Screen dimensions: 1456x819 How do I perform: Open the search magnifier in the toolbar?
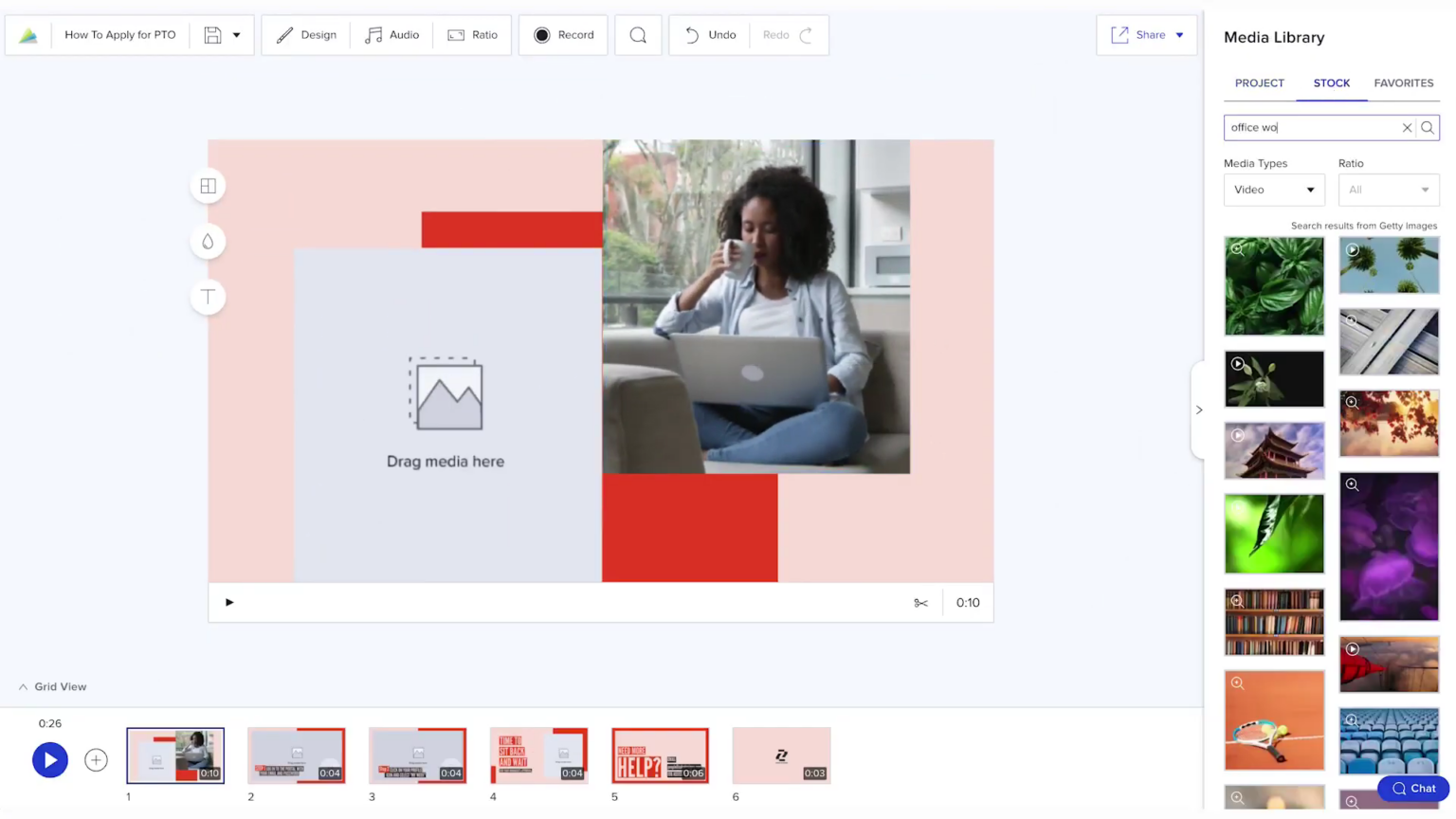tap(638, 34)
